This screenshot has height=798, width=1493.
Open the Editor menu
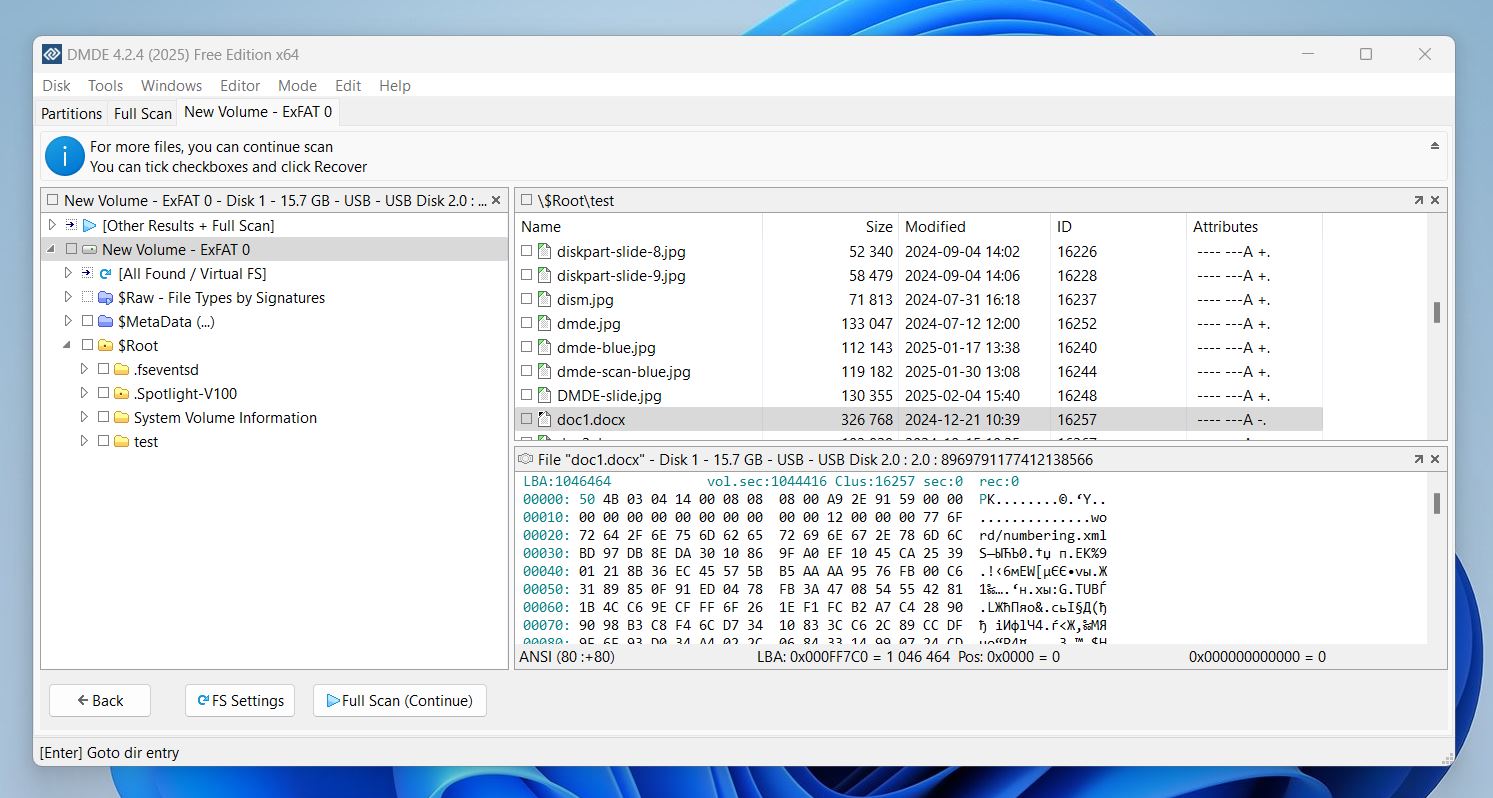click(x=240, y=86)
